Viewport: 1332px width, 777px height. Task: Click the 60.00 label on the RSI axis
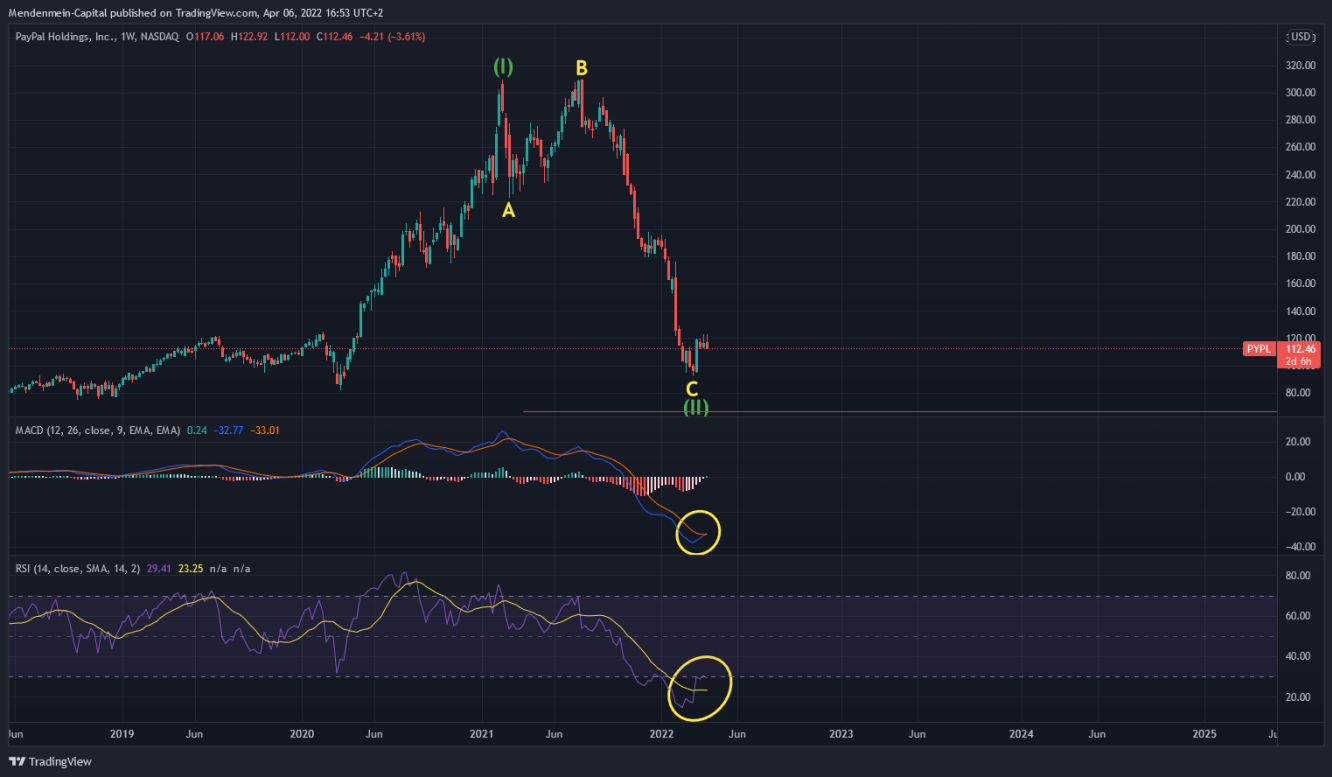click(1299, 616)
